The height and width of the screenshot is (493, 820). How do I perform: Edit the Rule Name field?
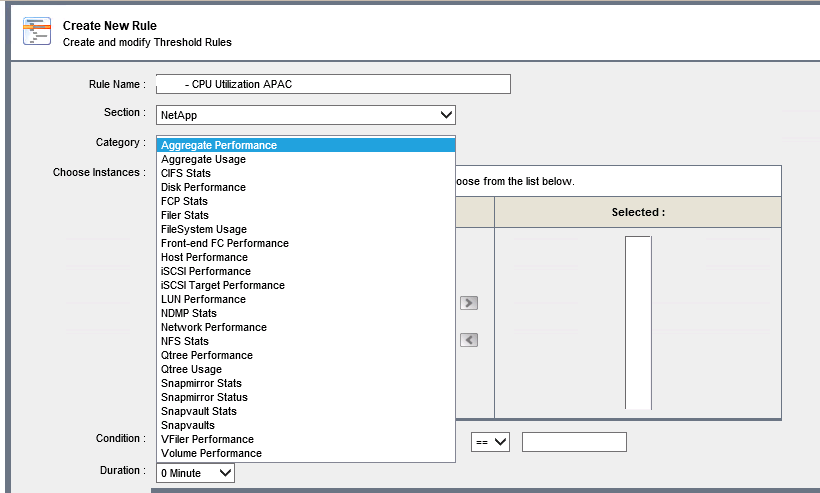333,84
